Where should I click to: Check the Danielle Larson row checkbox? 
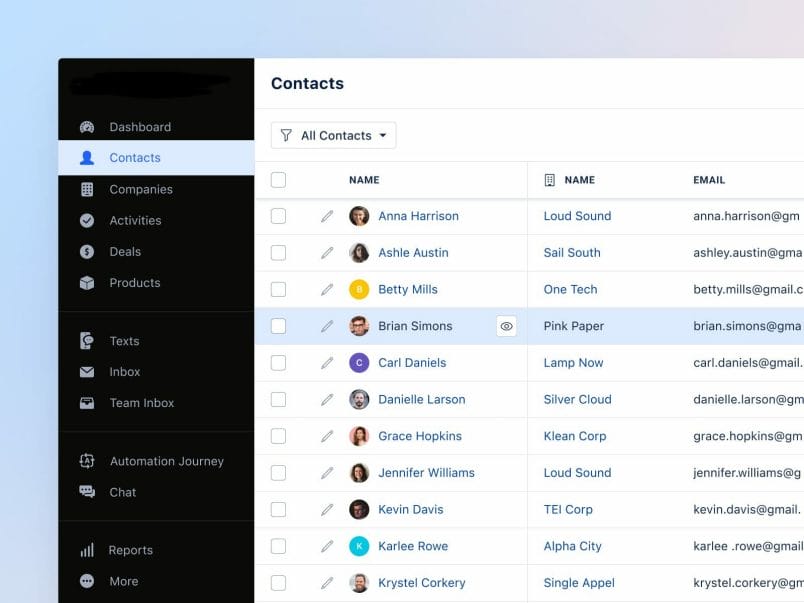click(278, 399)
